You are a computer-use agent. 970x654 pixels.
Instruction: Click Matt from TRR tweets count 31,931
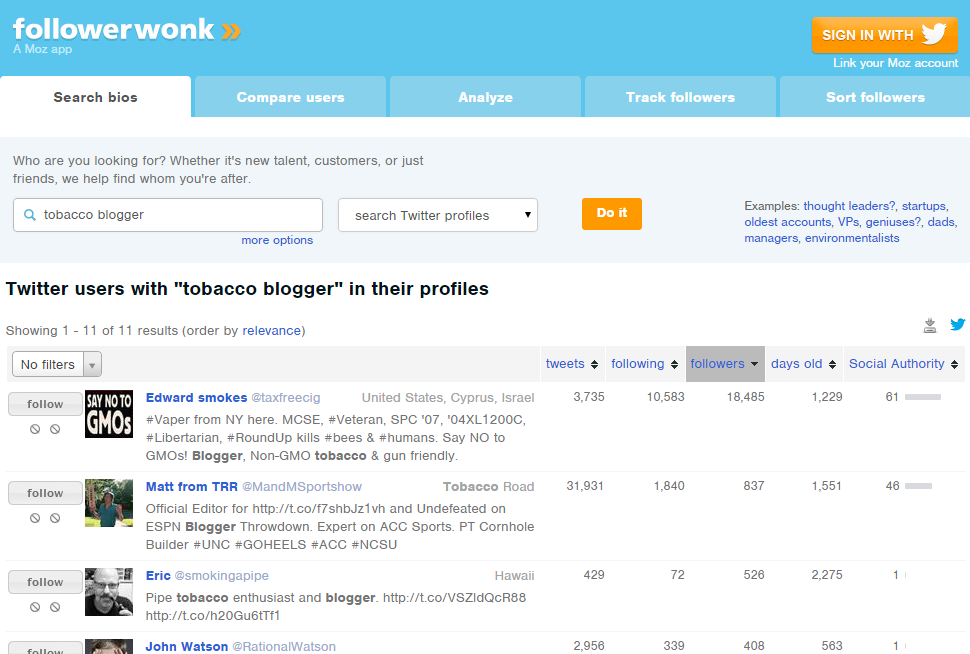(585, 486)
